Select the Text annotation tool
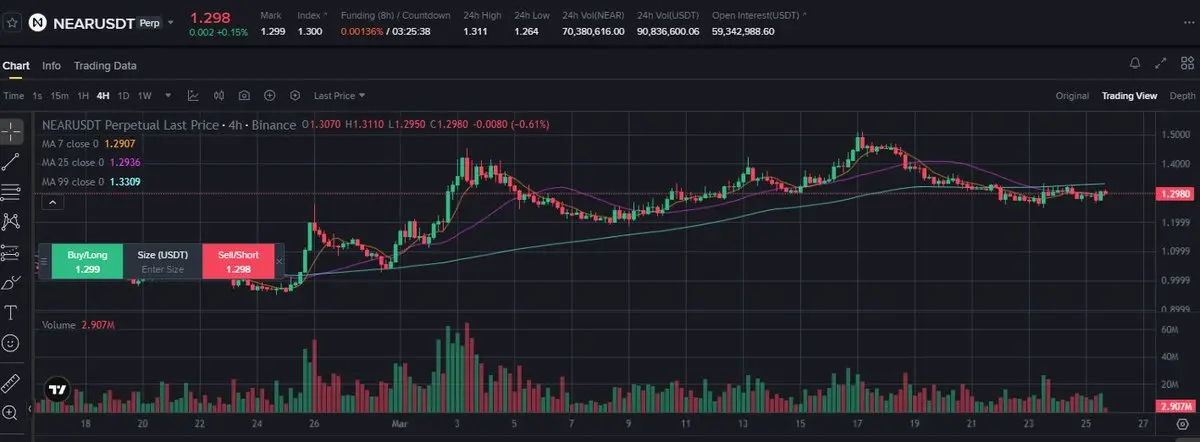Screen dimensions: 1200x442 click(11, 312)
